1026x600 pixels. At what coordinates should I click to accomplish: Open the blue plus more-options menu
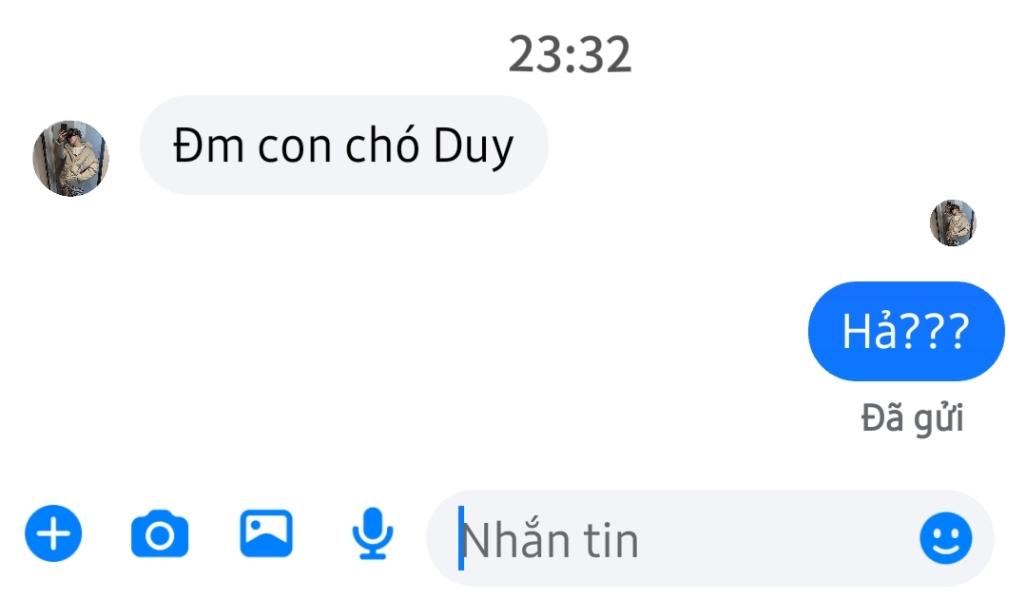point(53,533)
